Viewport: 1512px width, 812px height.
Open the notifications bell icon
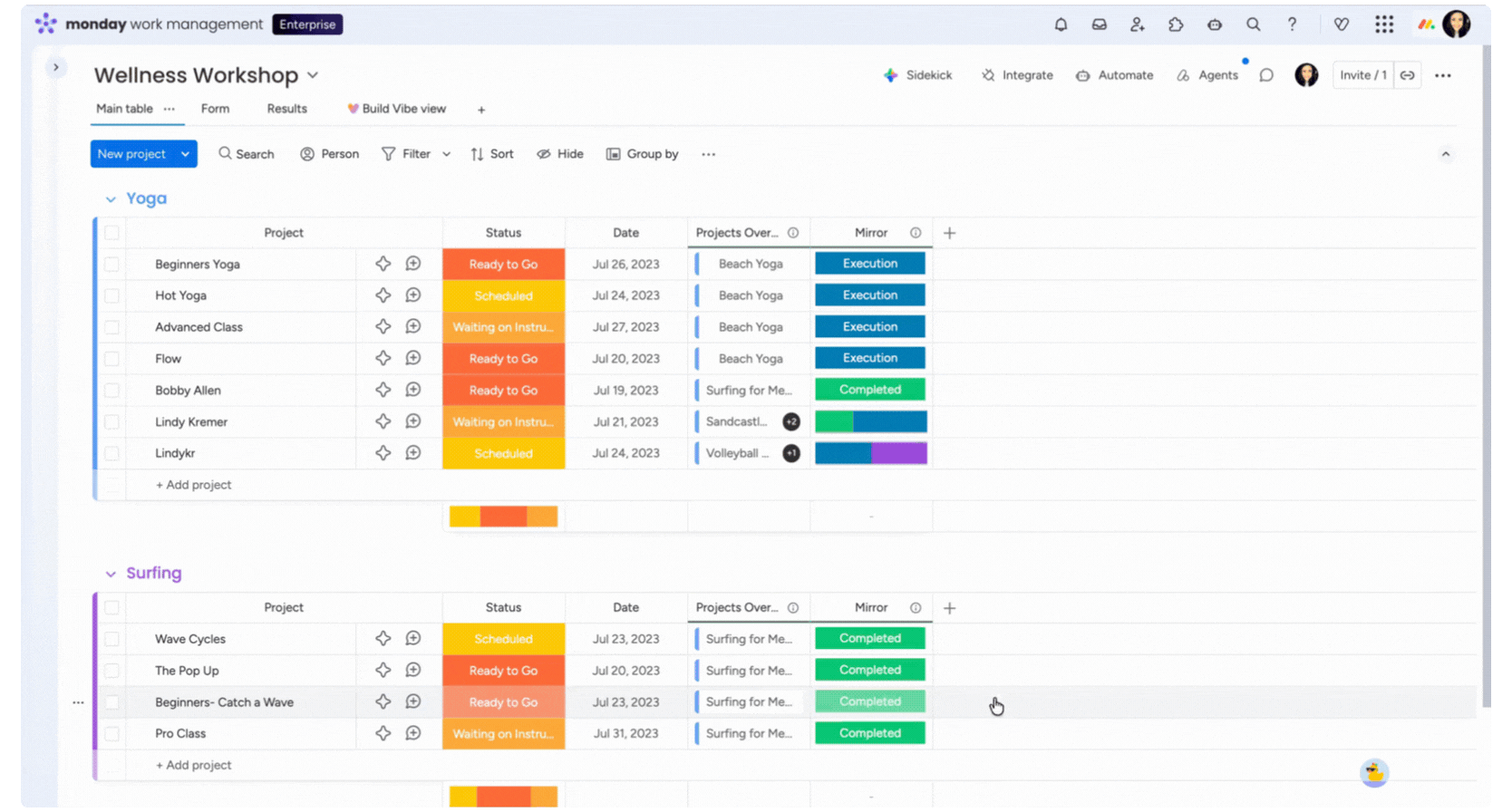point(1061,24)
